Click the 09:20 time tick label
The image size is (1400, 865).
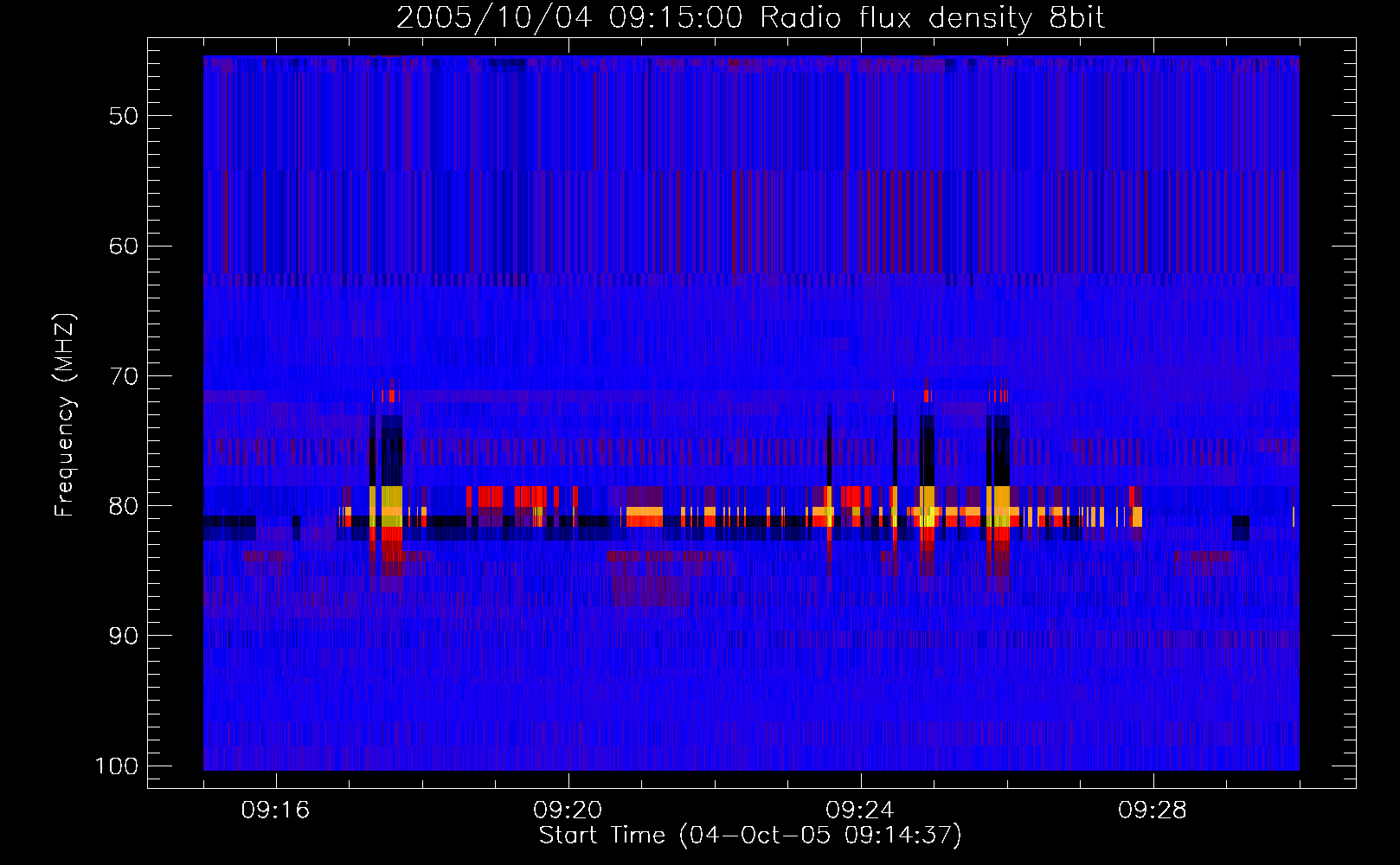(568, 811)
